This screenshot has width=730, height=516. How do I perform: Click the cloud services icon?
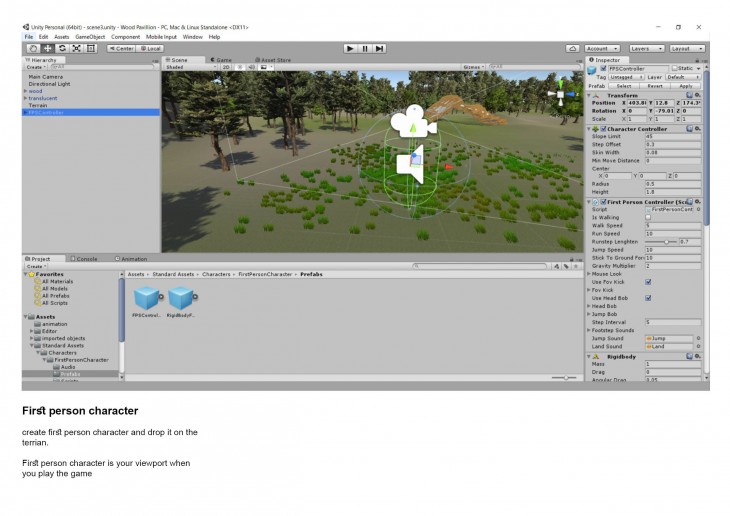[x=573, y=48]
